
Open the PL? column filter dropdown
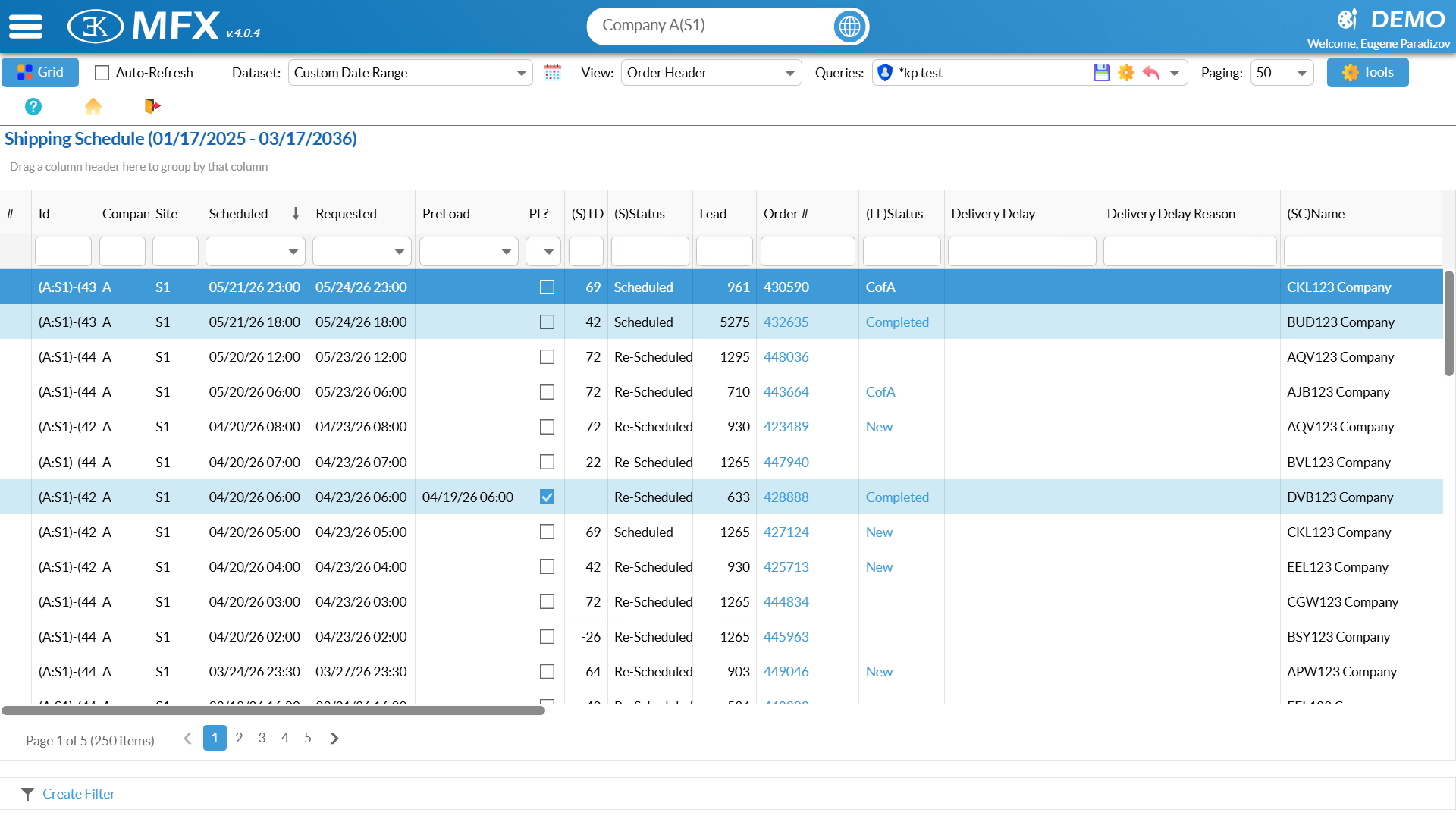click(x=548, y=252)
